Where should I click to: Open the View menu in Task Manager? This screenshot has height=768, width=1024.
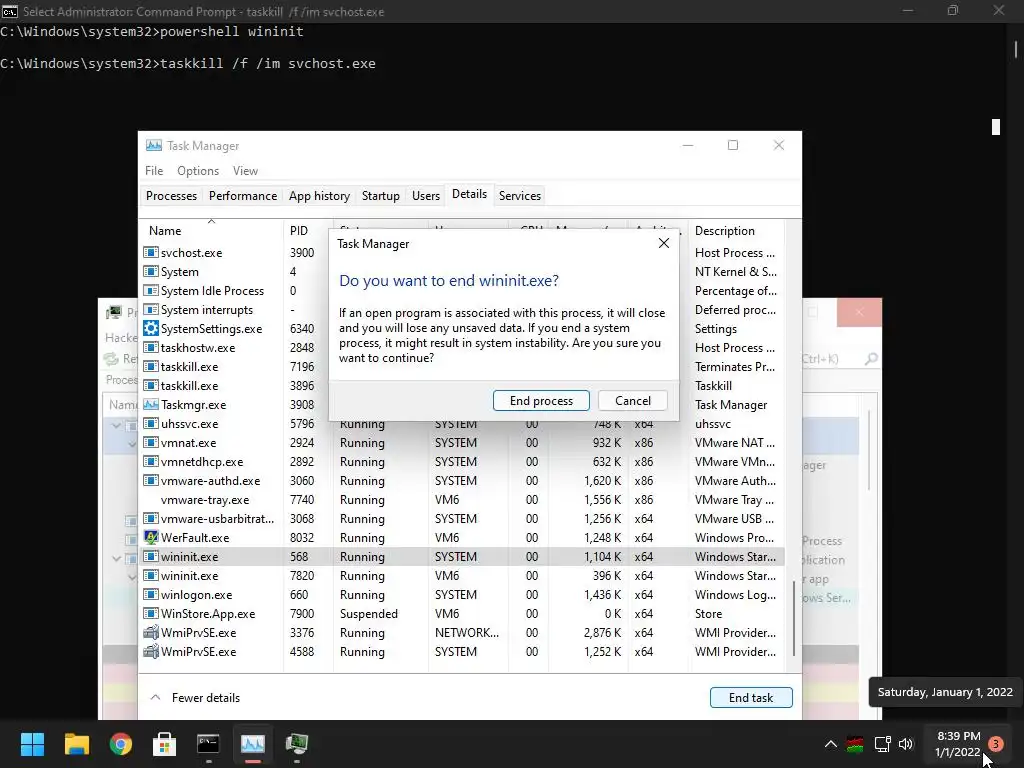(245, 170)
